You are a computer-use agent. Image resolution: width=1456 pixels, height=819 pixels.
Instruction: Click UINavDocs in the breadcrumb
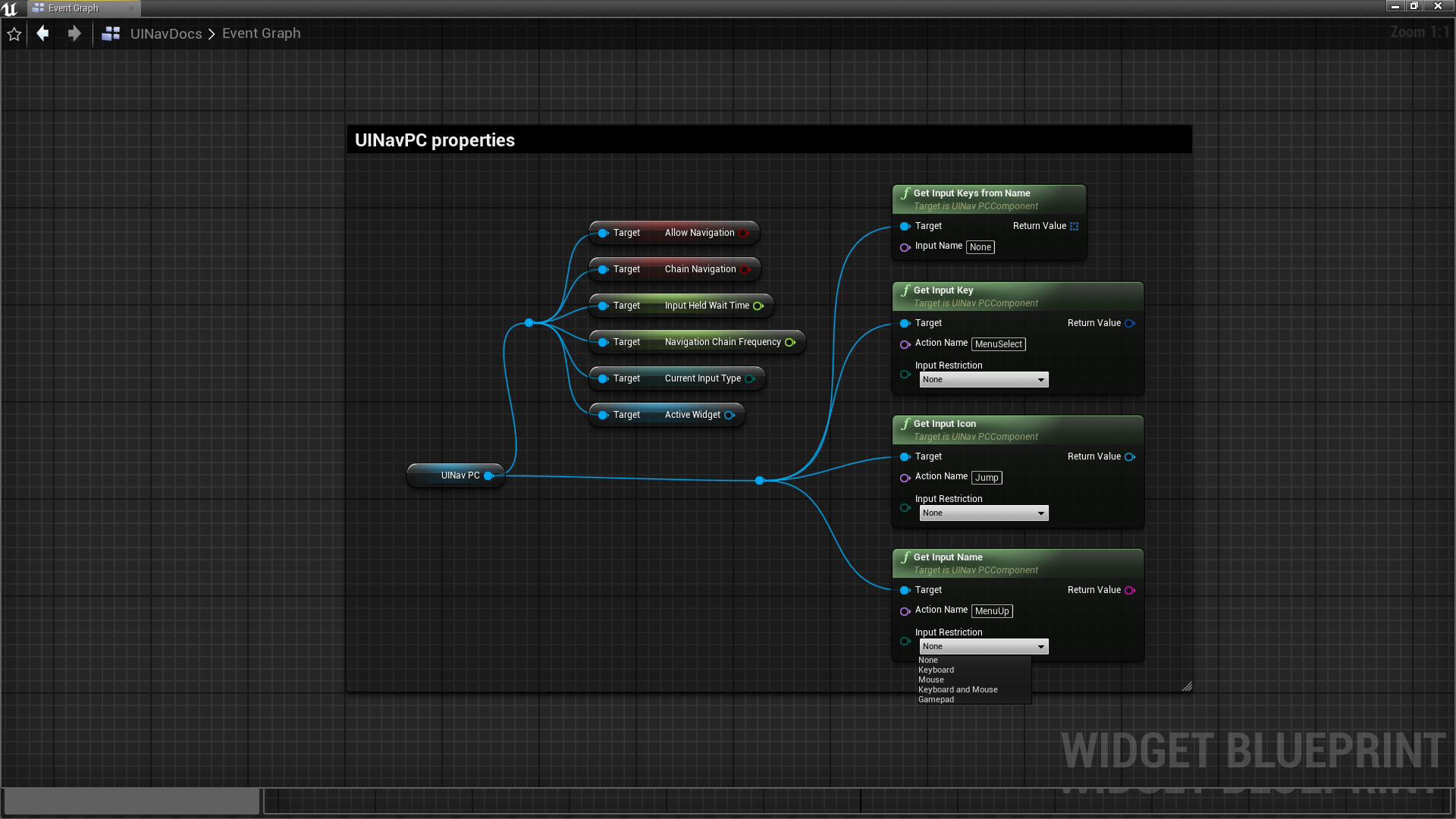click(166, 33)
